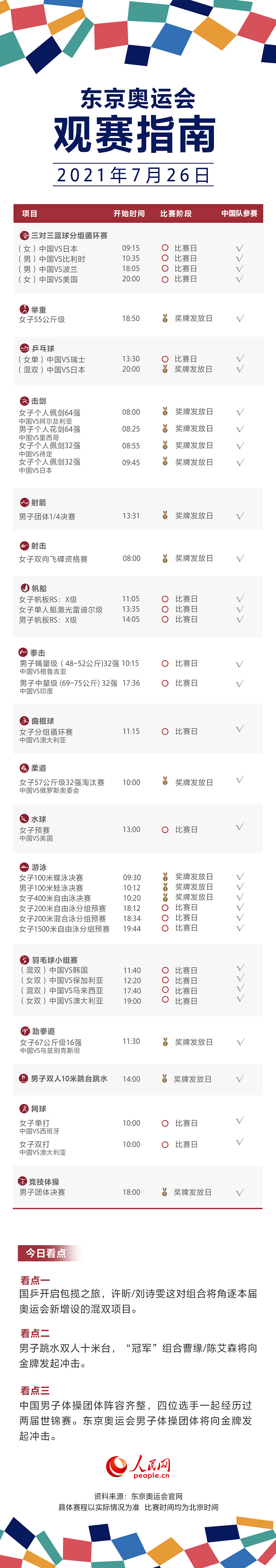
Task: Click the medal icon in the 举重 row
Action: coord(165,318)
